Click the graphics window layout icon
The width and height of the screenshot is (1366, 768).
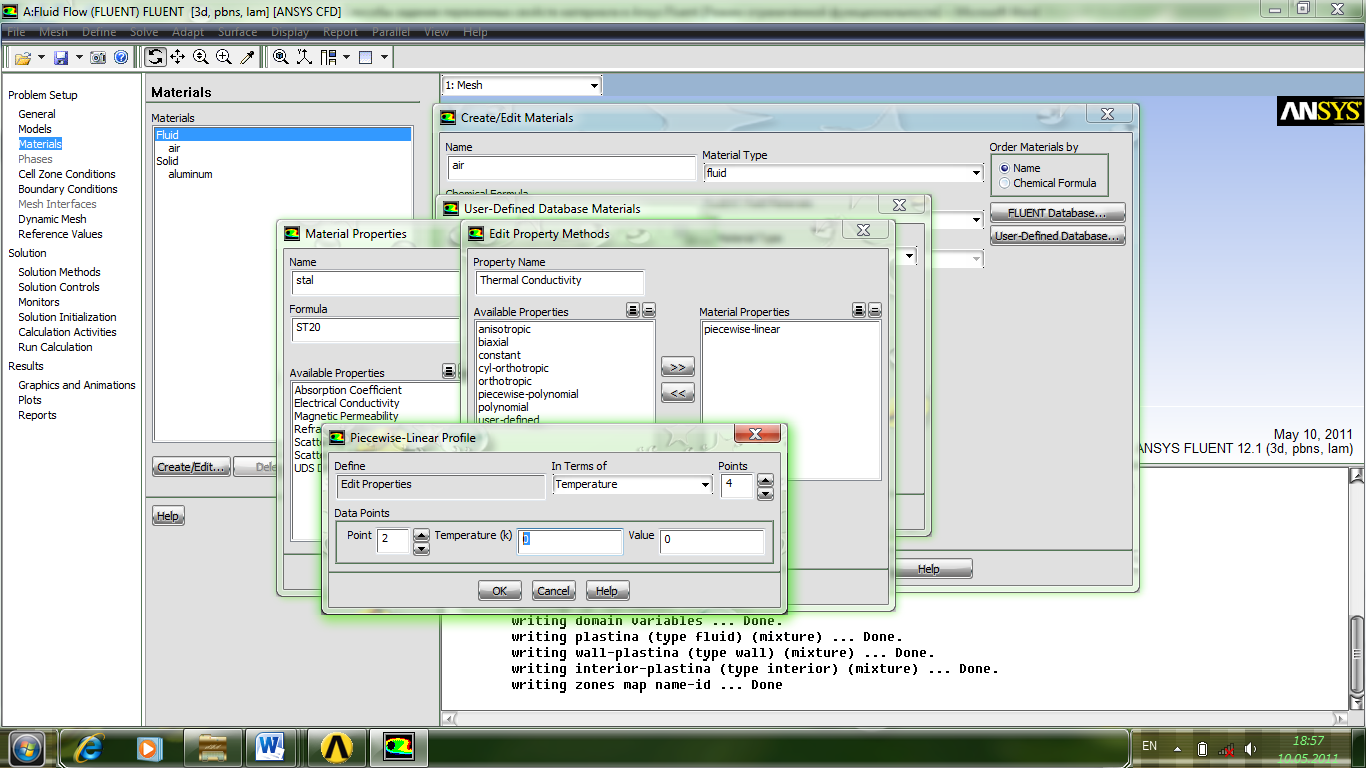tap(366, 58)
